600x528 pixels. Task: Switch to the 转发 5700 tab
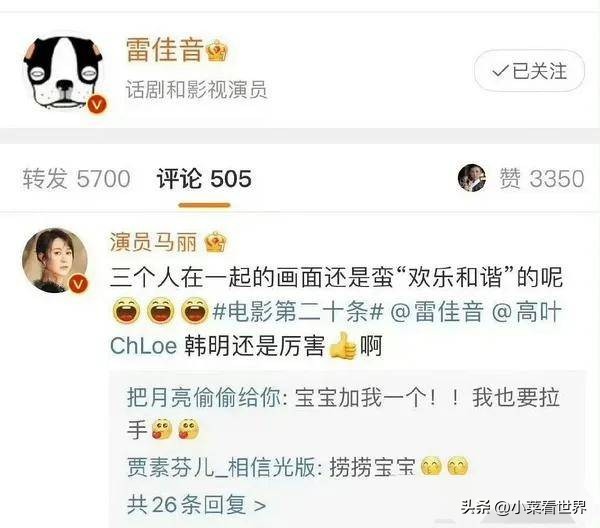pyautogui.click(x=76, y=179)
